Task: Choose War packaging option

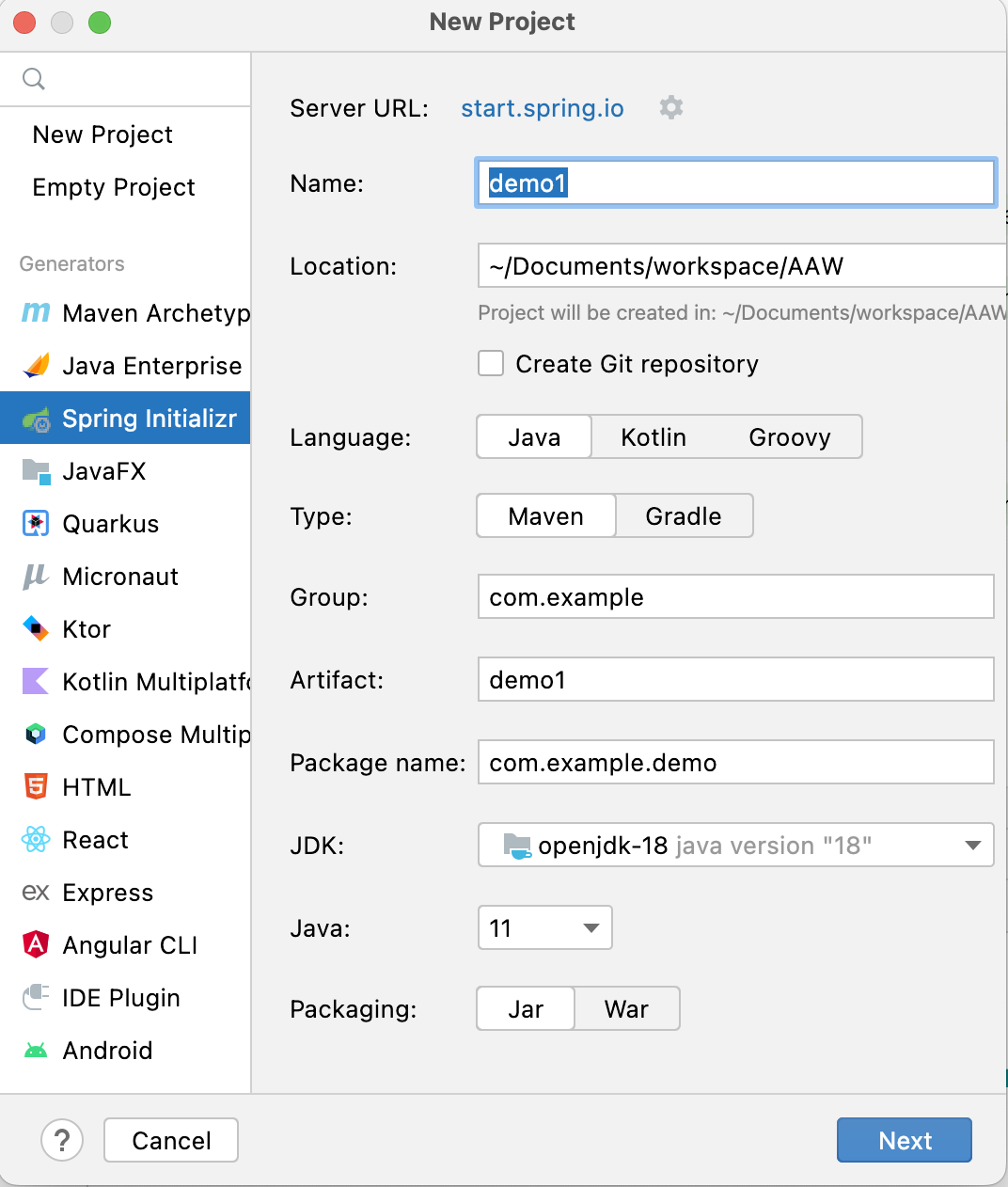Action: click(626, 1009)
